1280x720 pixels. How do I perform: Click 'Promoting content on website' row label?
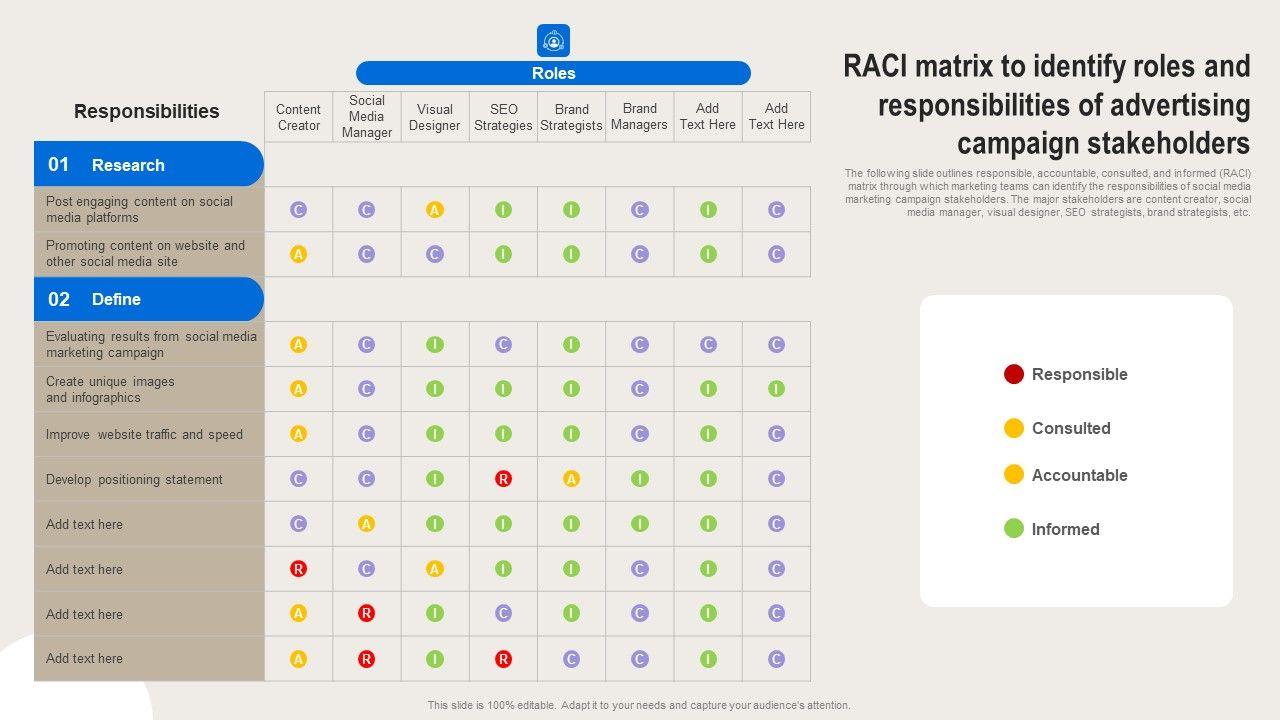145,254
